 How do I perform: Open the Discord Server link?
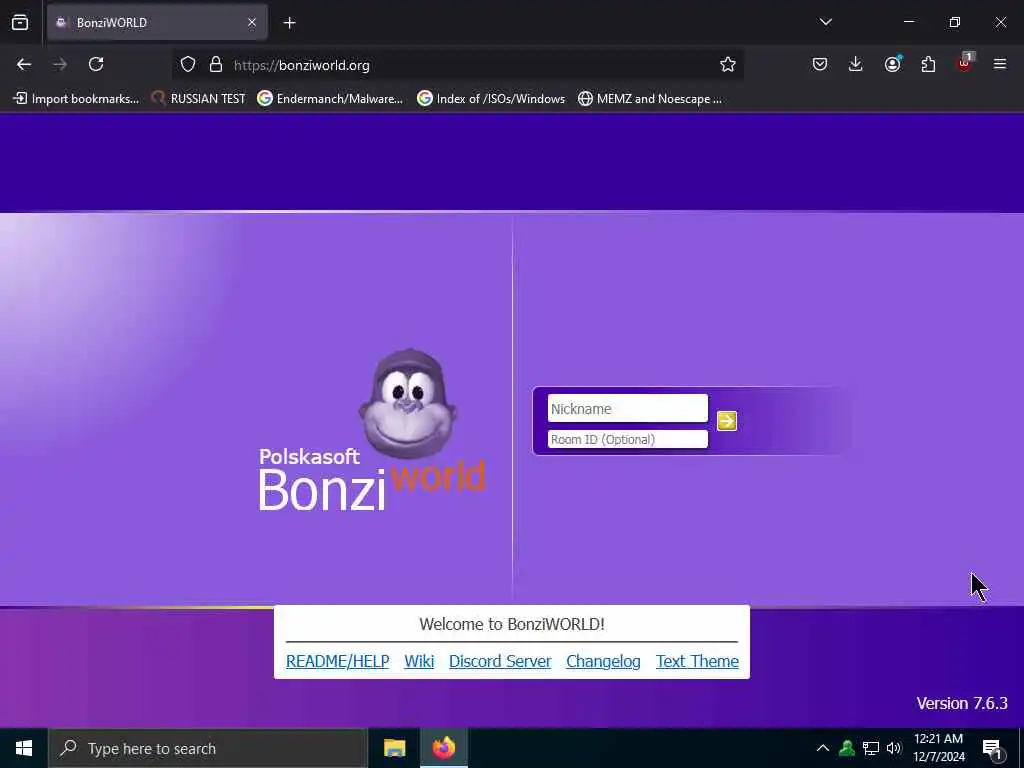[500, 661]
